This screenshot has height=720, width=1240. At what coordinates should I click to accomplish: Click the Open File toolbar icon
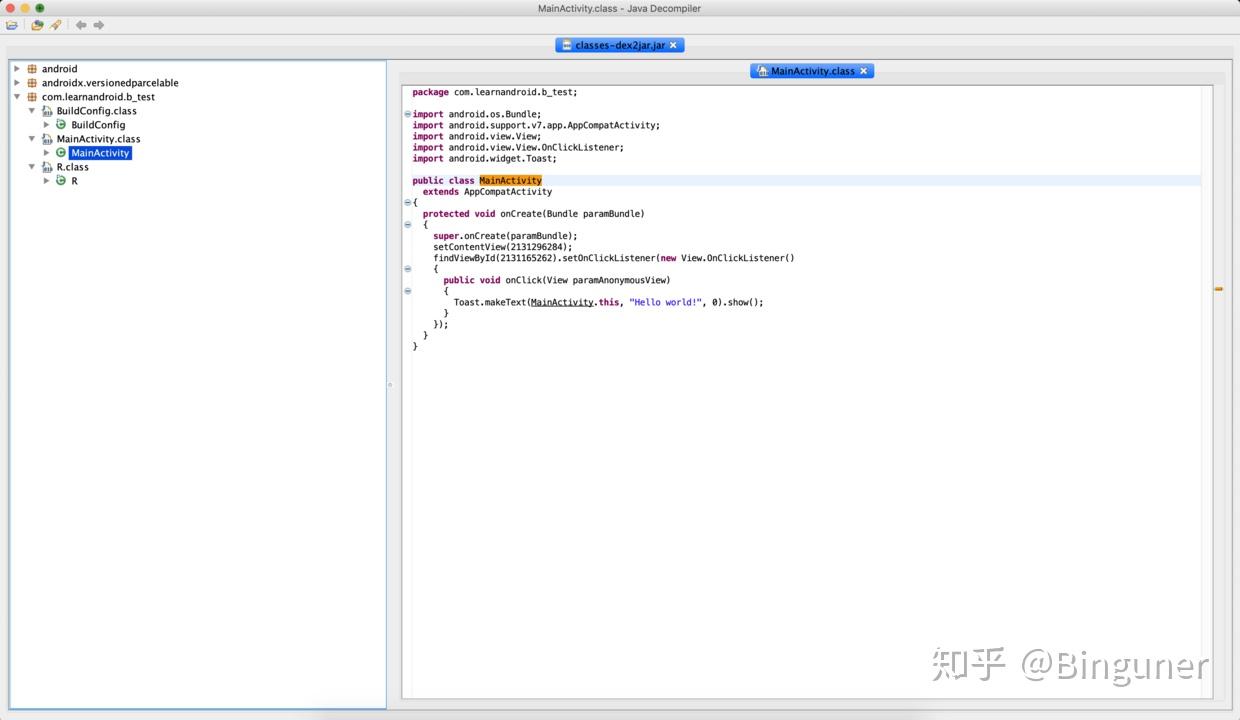click(12, 25)
